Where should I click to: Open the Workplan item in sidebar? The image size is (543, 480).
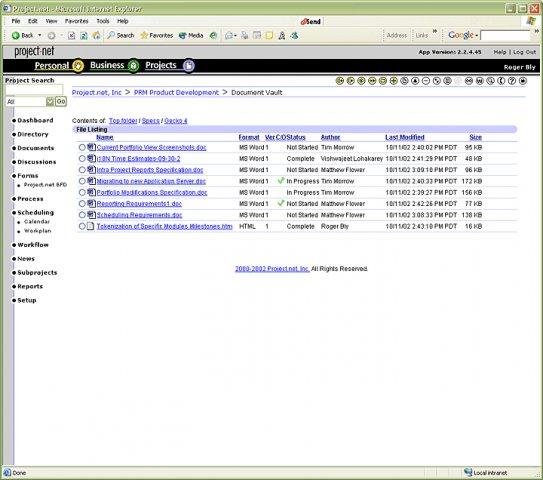tap(37, 231)
